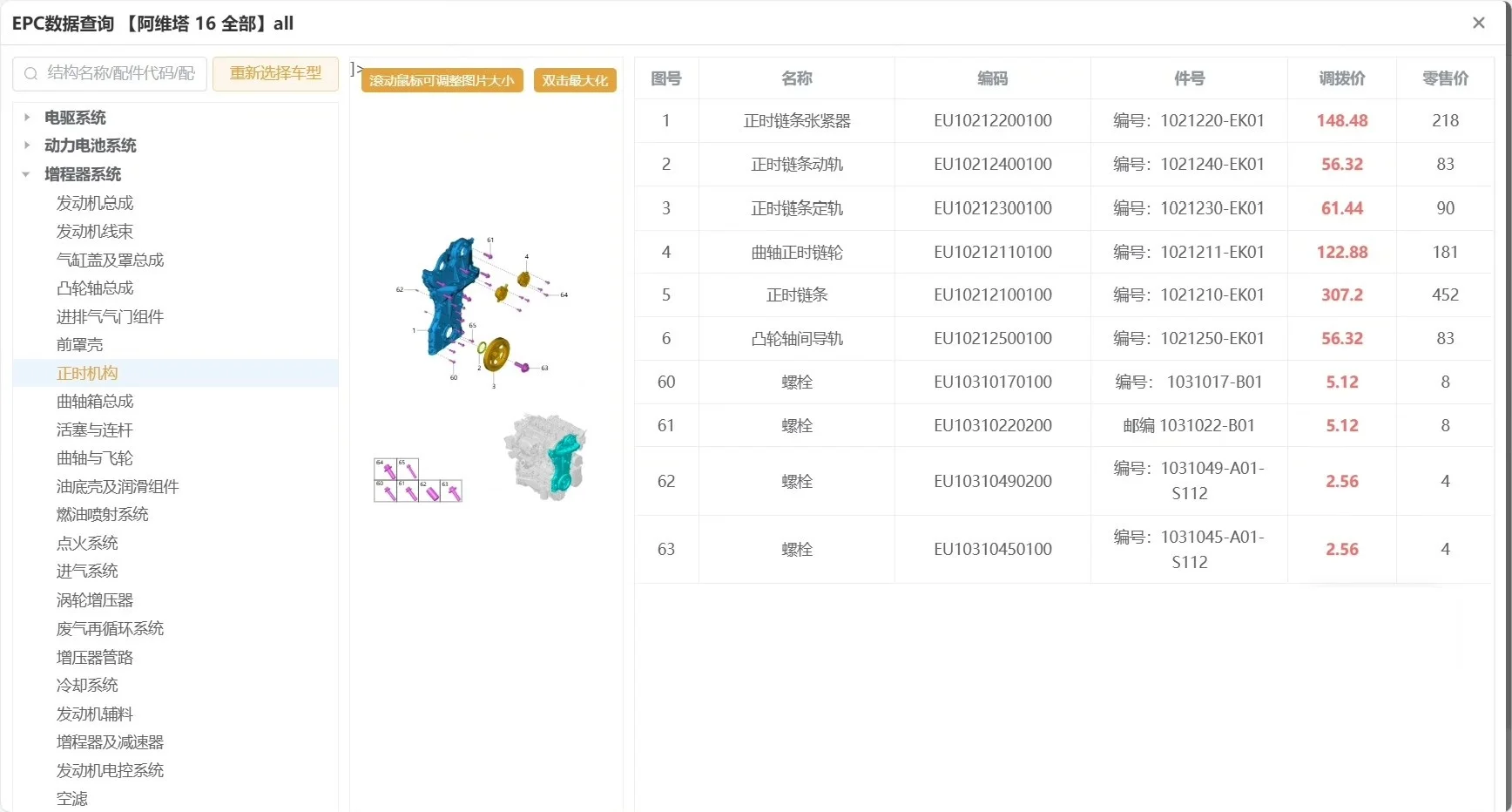Open 油底壳及润滑组件 category
The width and height of the screenshot is (1512, 812).
[x=118, y=487]
